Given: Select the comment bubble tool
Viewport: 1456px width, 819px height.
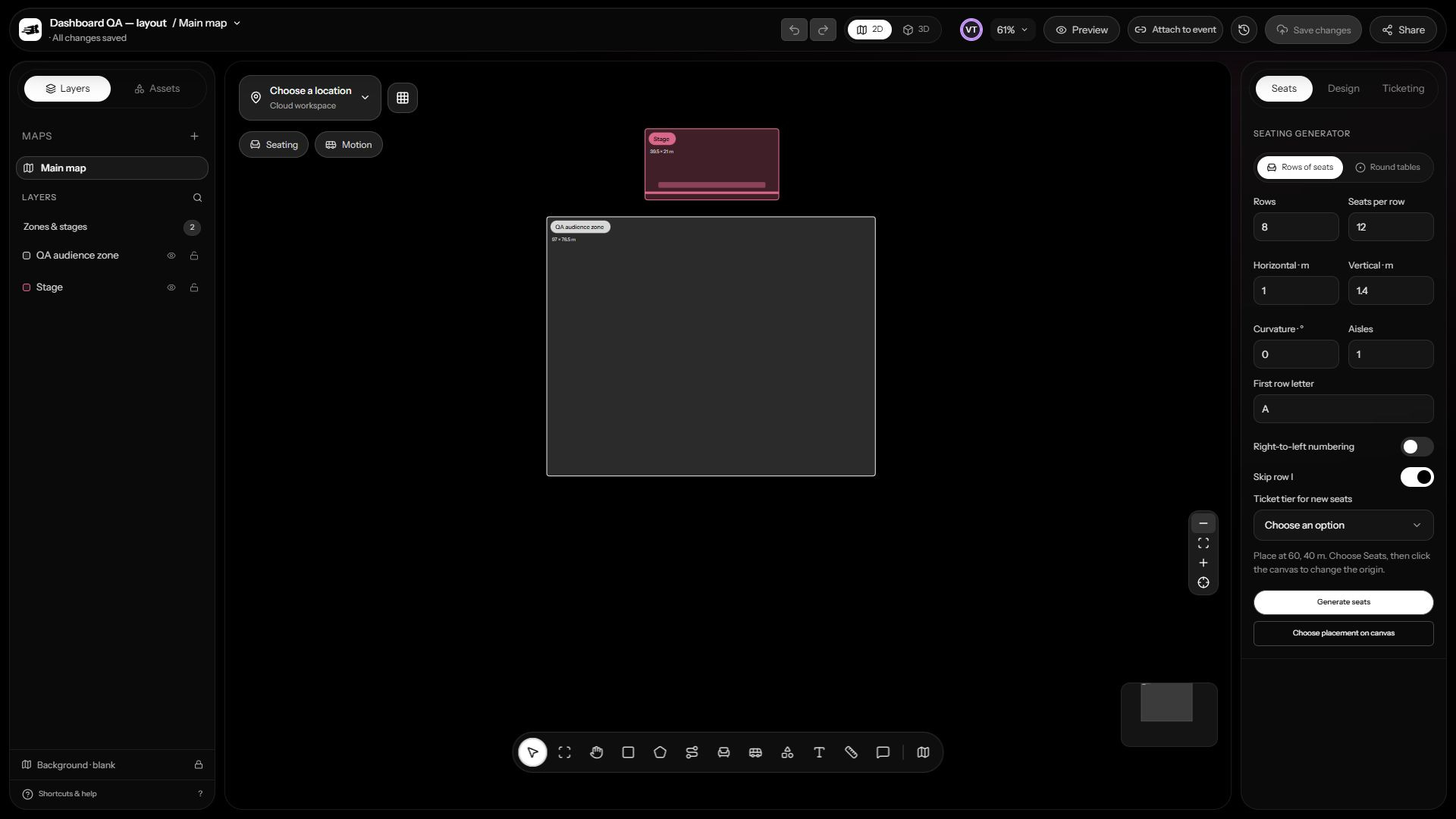Looking at the screenshot, I should [x=883, y=752].
